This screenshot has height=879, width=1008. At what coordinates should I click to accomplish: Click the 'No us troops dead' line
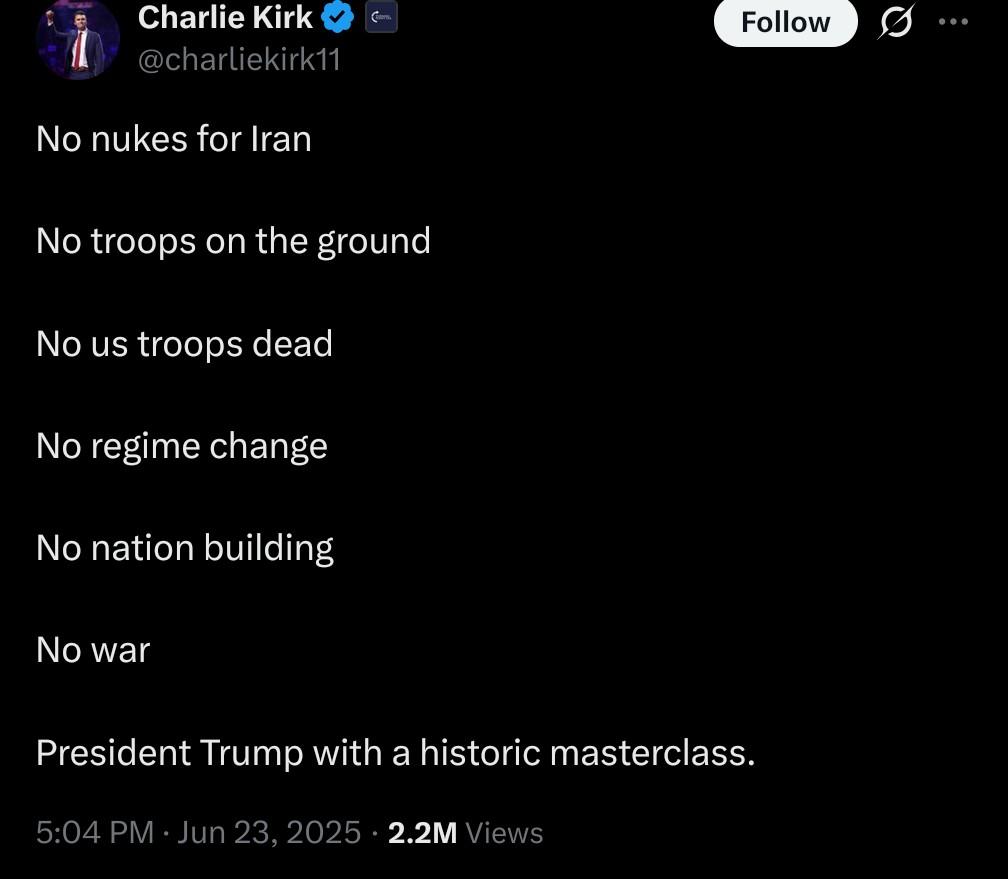pos(184,343)
